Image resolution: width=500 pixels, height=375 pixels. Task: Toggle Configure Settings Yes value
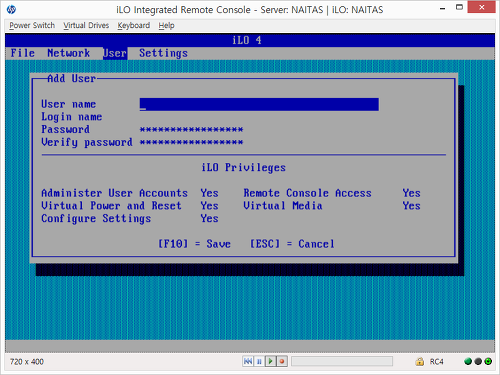(209, 218)
